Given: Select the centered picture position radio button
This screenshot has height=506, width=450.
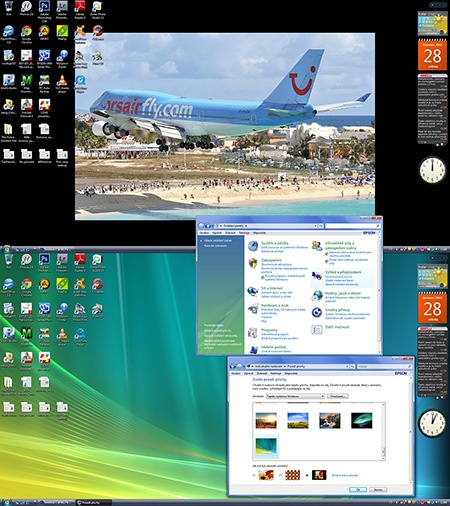Looking at the screenshot, I should (307, 475).
